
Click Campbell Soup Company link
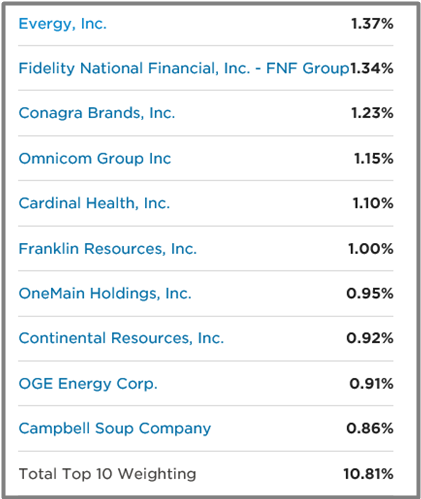pos(115,429)
